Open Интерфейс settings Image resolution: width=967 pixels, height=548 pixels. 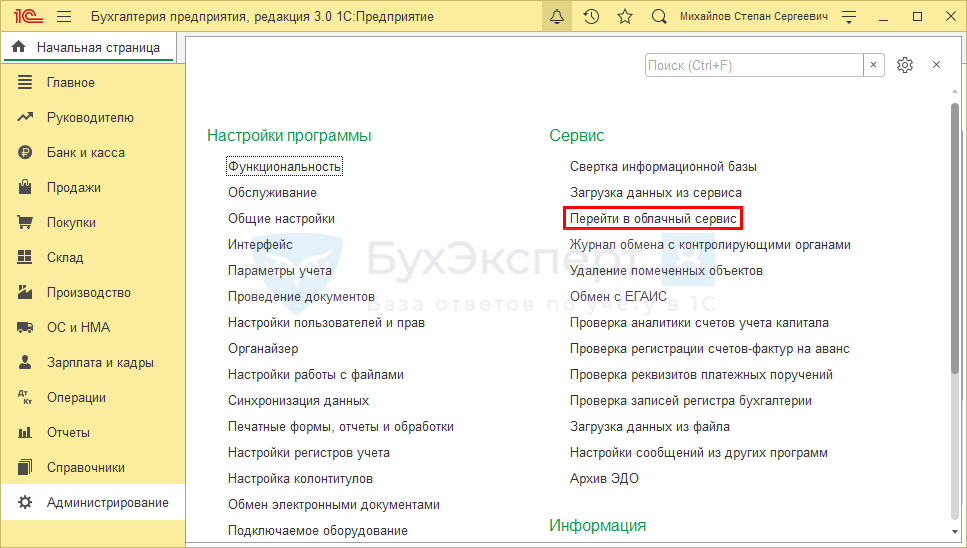pyautogui.click(x=260, y=245)
